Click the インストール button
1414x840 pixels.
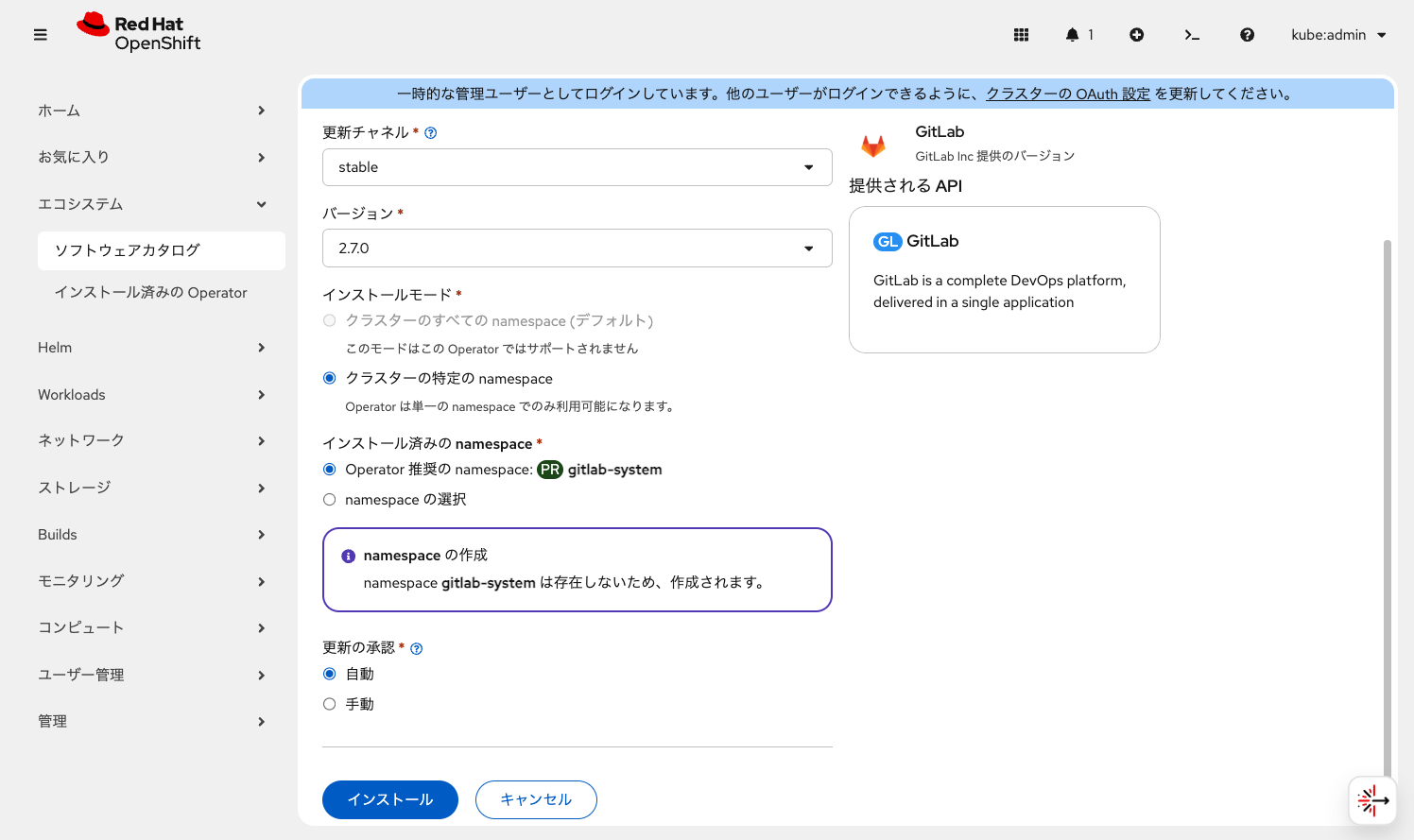click(389, 799)
